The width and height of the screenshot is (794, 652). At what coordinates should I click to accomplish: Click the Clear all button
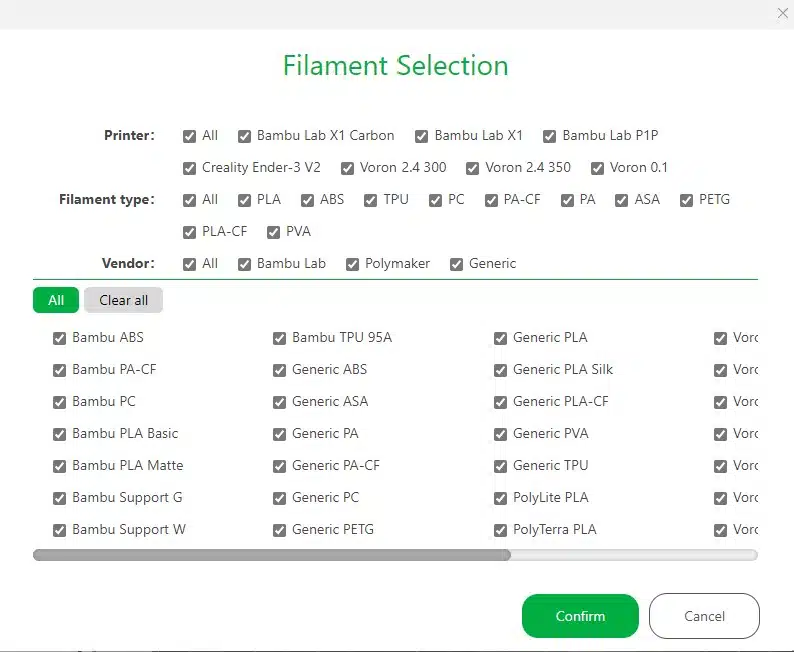point(124,300)
